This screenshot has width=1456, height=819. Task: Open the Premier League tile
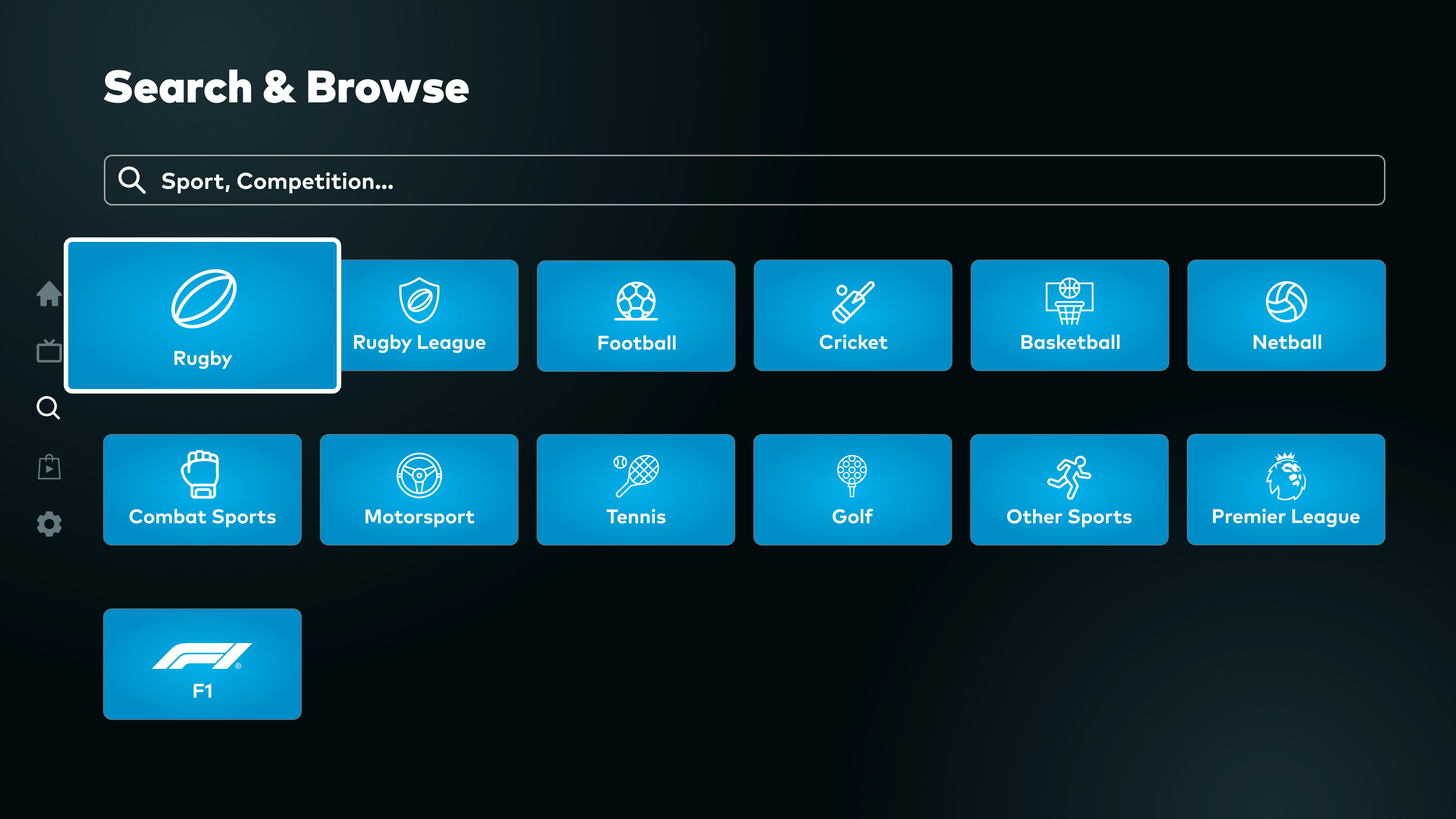1286,490
